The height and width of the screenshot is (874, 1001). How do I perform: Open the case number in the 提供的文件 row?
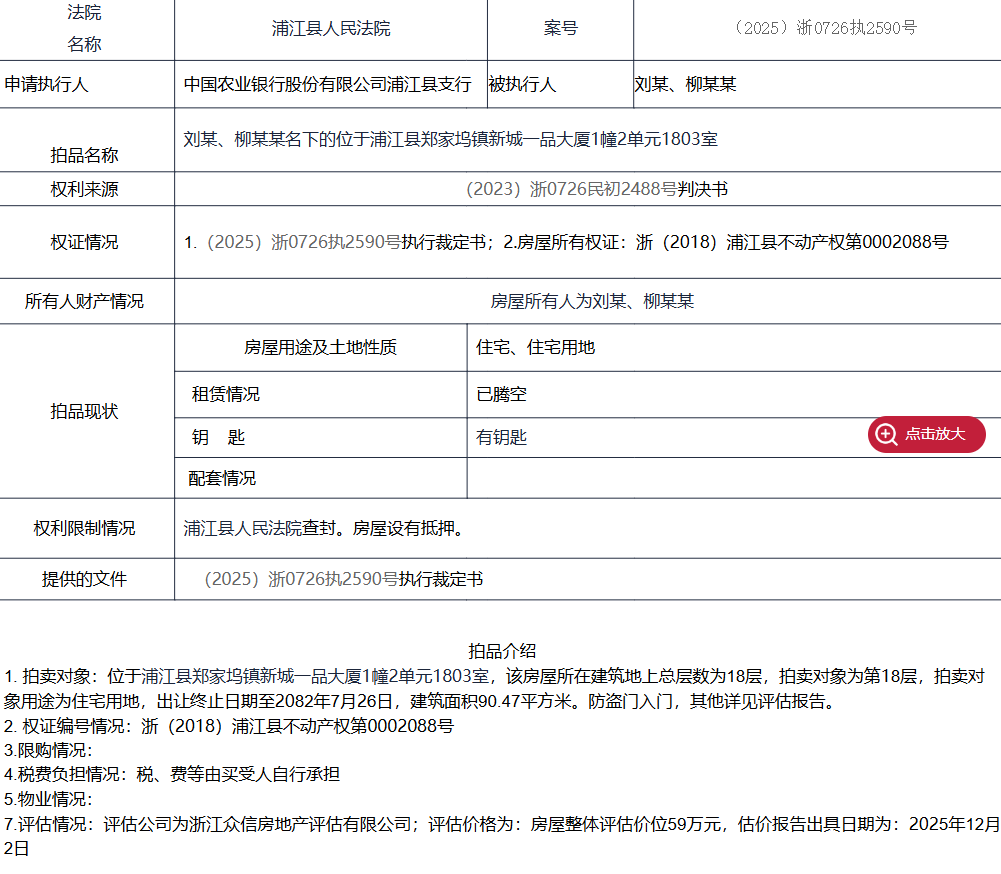(301, 579)
